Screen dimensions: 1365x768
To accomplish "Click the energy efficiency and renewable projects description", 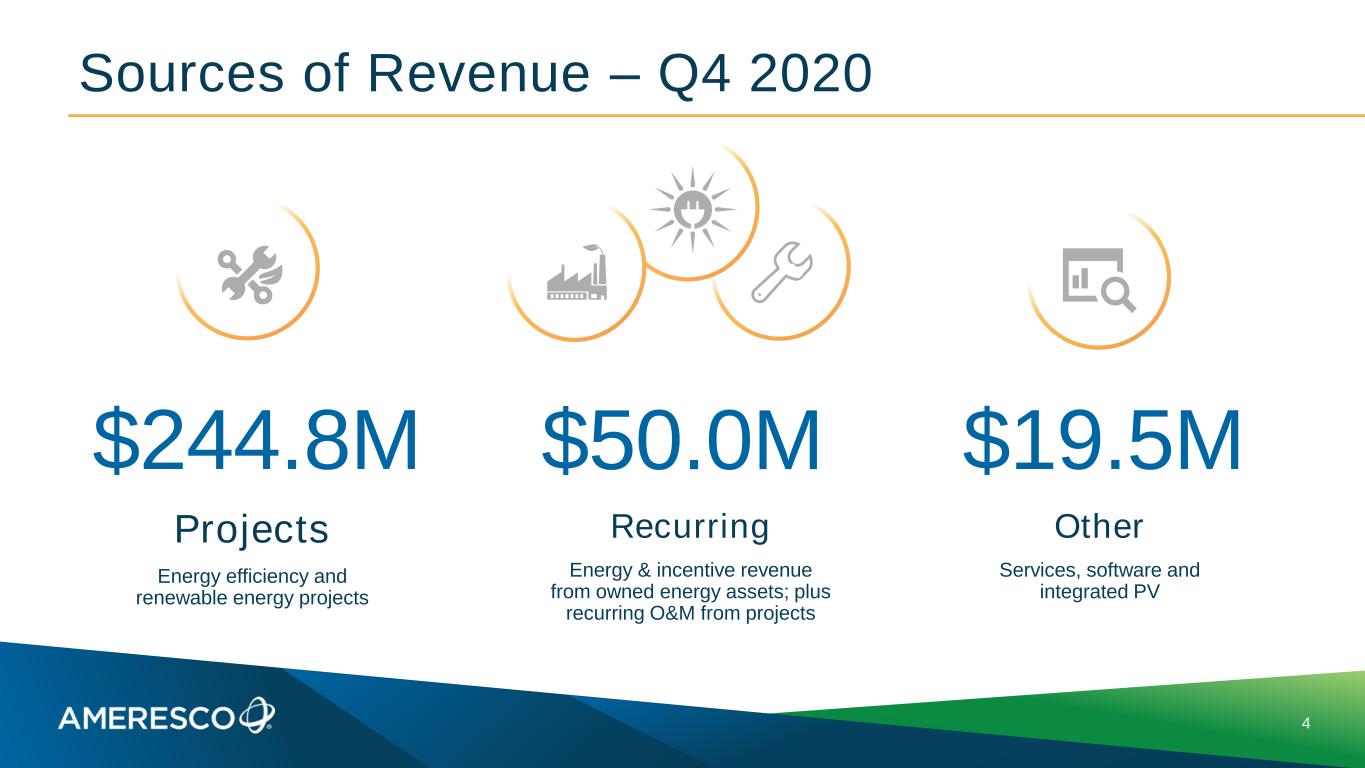I will 252,587.
